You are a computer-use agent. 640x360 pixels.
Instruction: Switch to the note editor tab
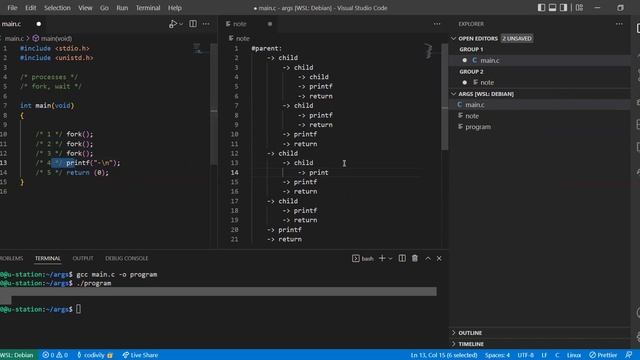(x=239, y=24)
